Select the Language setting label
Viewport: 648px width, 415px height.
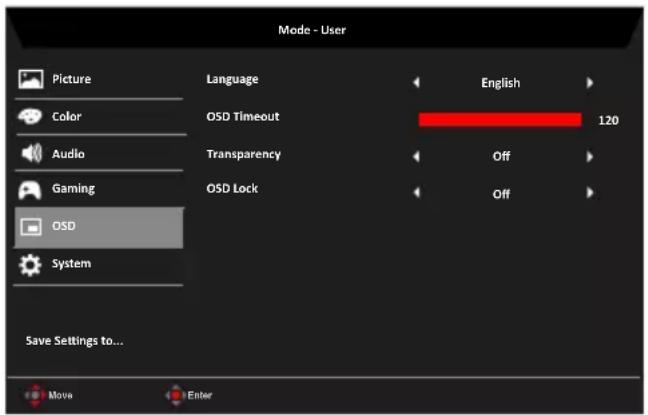click(x=232, y=79)
